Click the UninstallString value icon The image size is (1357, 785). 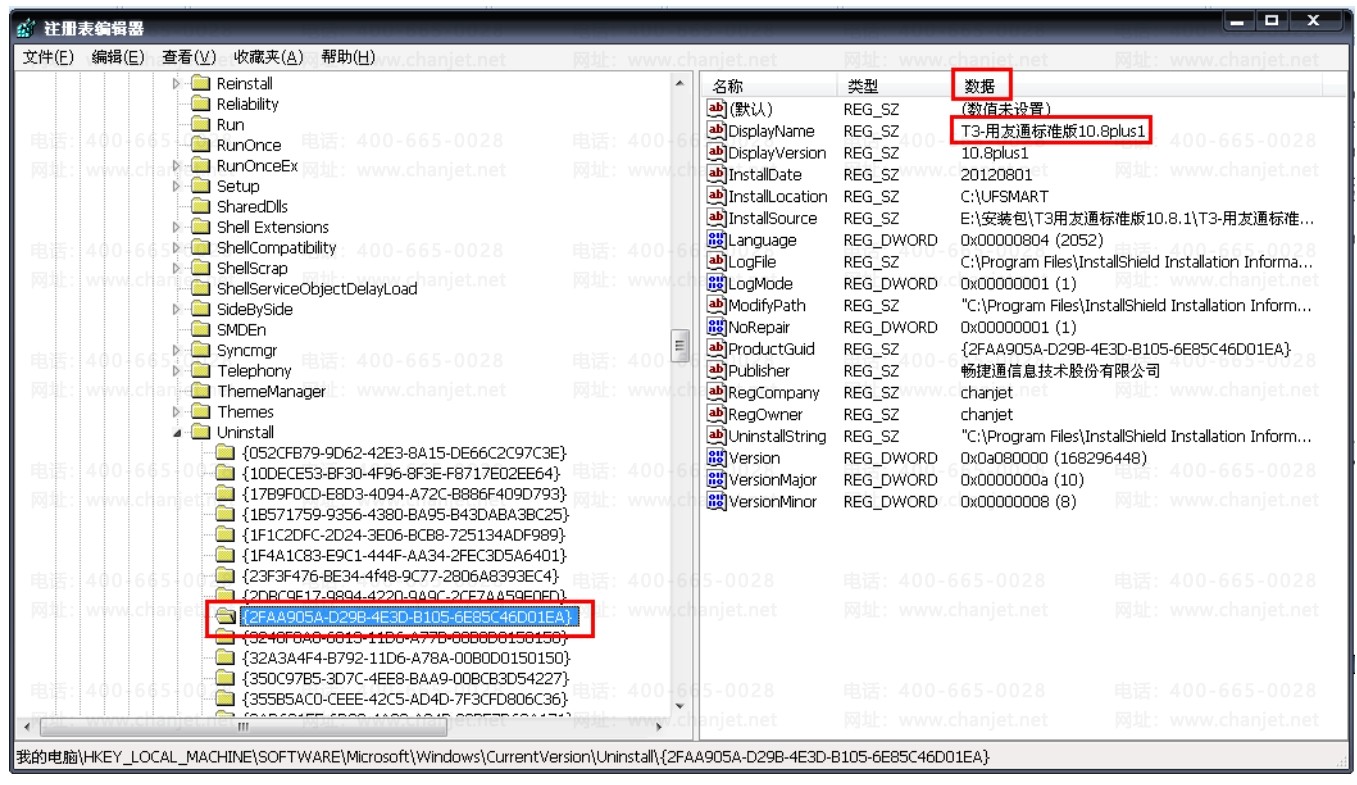click(x=716, y=436)
